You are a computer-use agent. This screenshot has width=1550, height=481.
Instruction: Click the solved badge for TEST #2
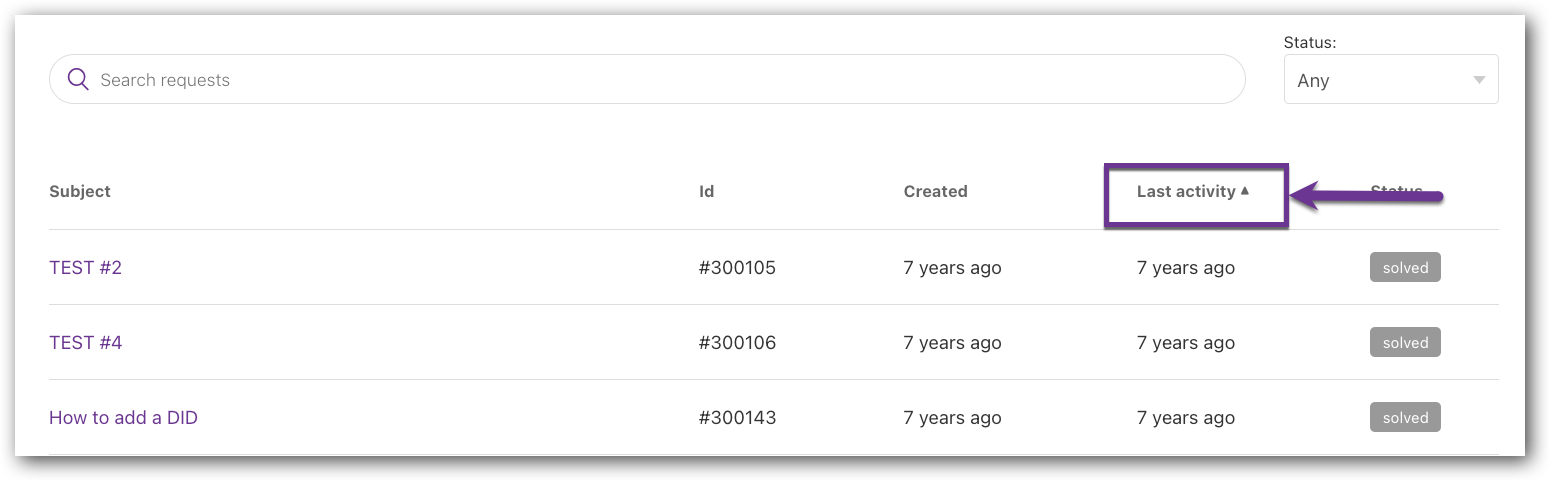click(1405, 268)
